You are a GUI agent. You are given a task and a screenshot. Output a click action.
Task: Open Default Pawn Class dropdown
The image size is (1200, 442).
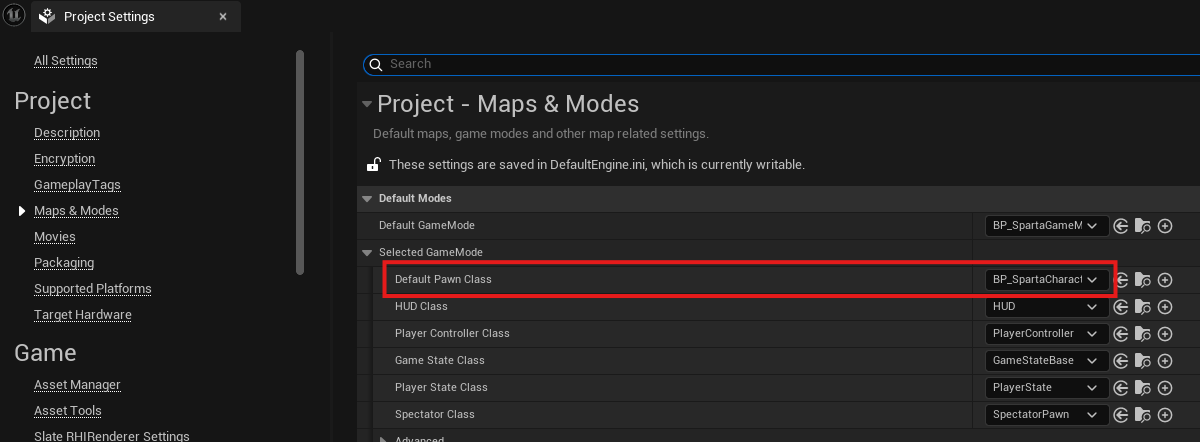[x=1047, y=280]
